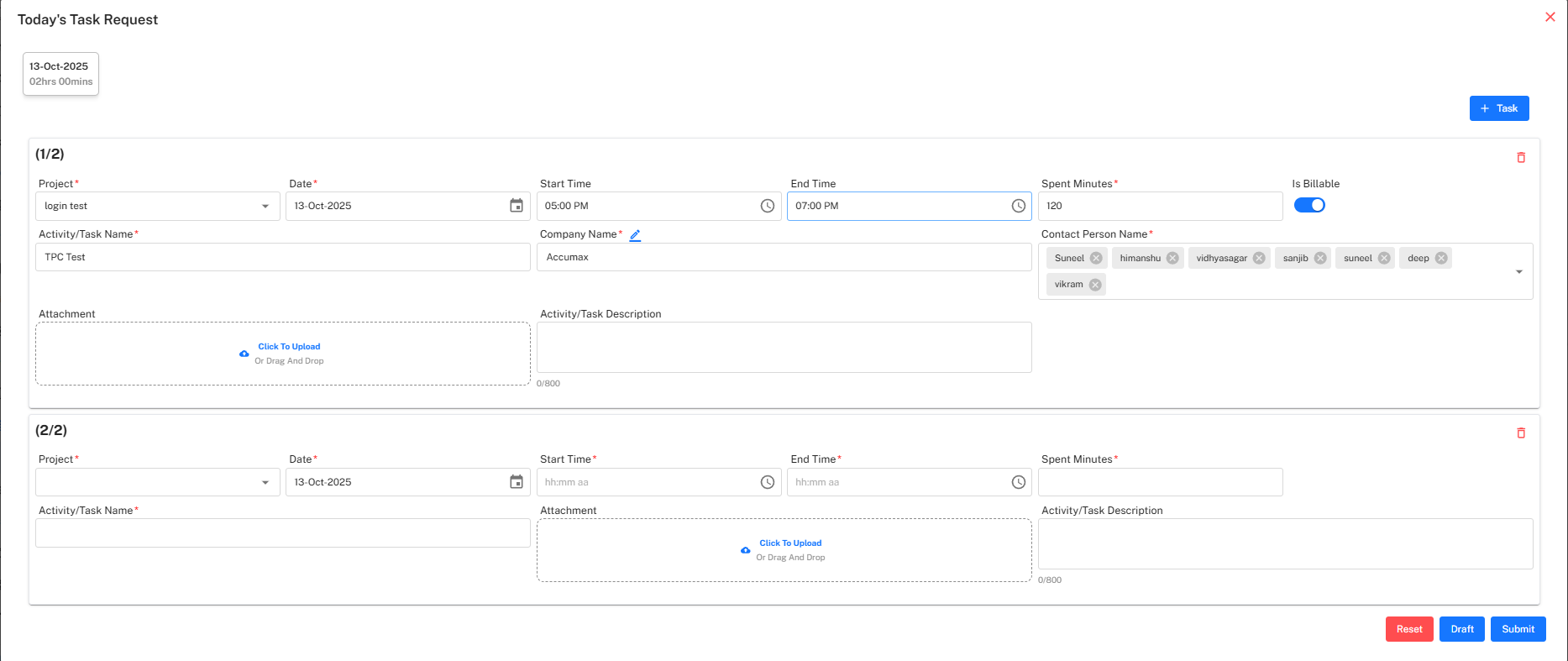Select the 13-Oct-2025 date card
The height and width of the screenshot is (661, 1568).
point(60,74)
